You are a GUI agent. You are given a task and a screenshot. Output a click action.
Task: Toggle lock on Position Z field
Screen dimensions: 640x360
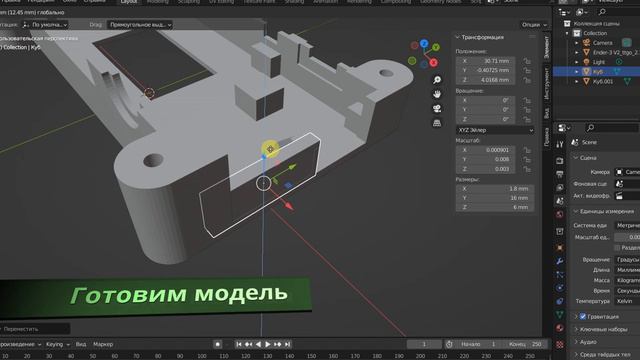[x=527, y=80]
